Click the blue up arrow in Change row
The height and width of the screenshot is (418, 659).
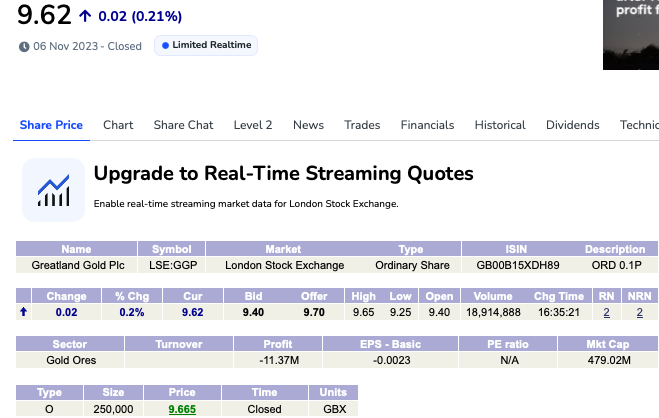24,312
